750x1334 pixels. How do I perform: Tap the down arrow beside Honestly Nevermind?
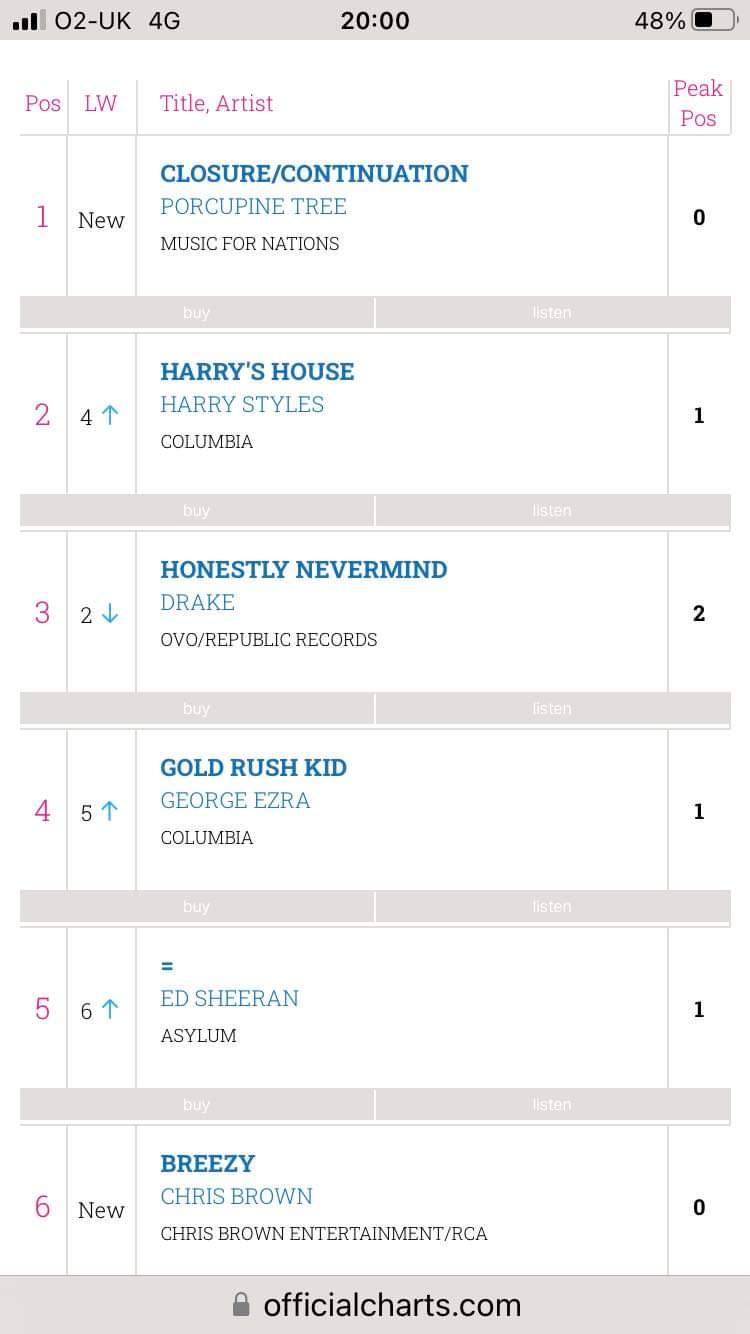pos(110,615)
